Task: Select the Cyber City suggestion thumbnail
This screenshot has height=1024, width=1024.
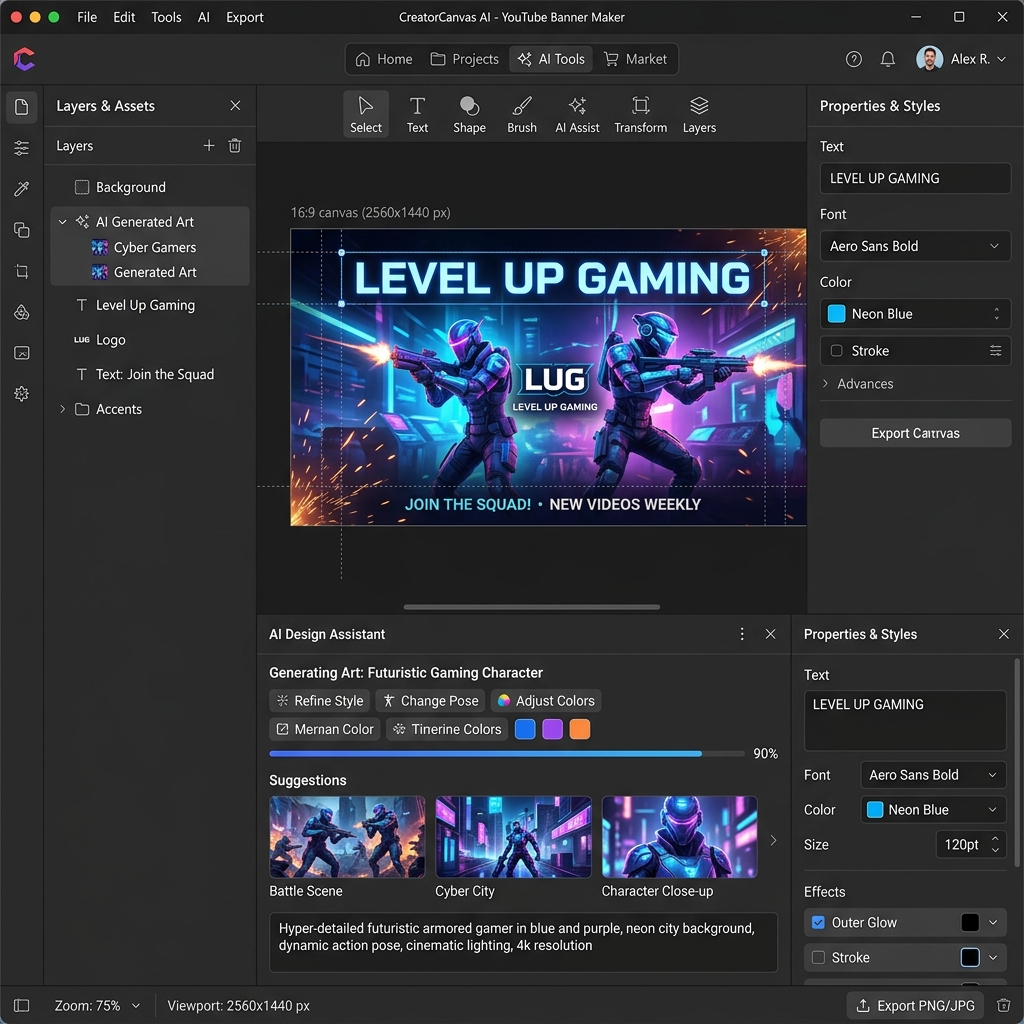Action: (513, 837)
